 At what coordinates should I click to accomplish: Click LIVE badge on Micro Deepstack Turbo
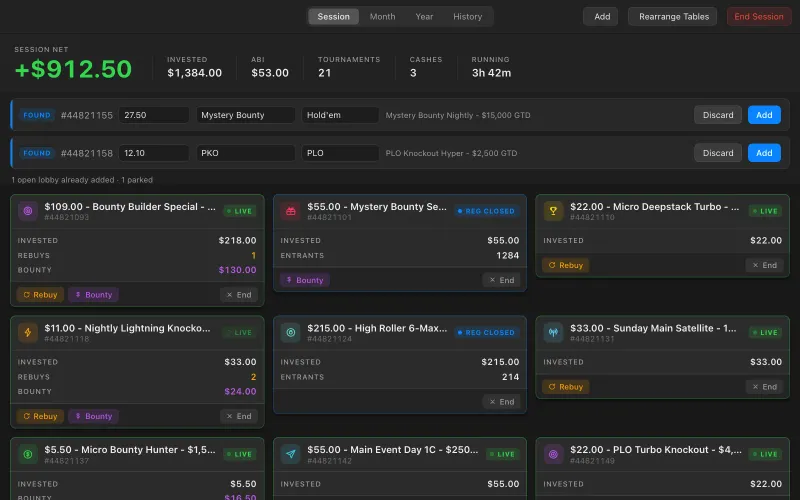pyautogui.click(x=765, y=211)
